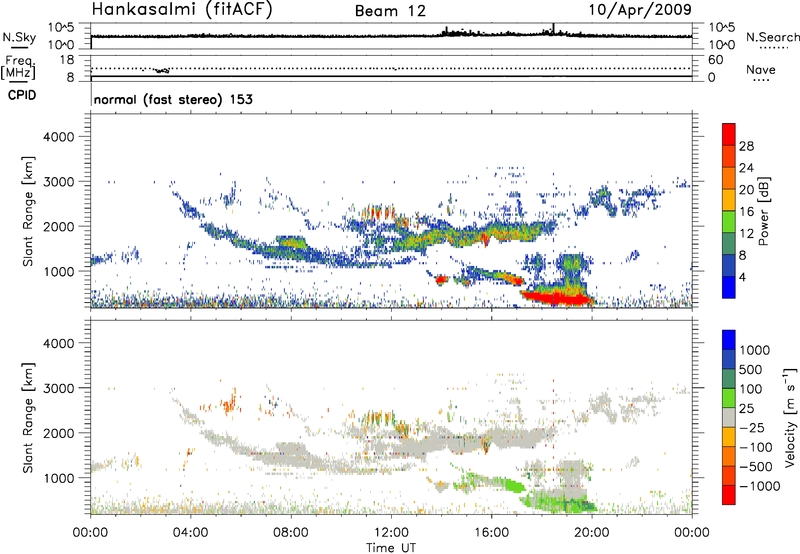This screenshot has width=800, height=554.
Task: Click the Nave legend label
Action: click(x=760, y=69)
